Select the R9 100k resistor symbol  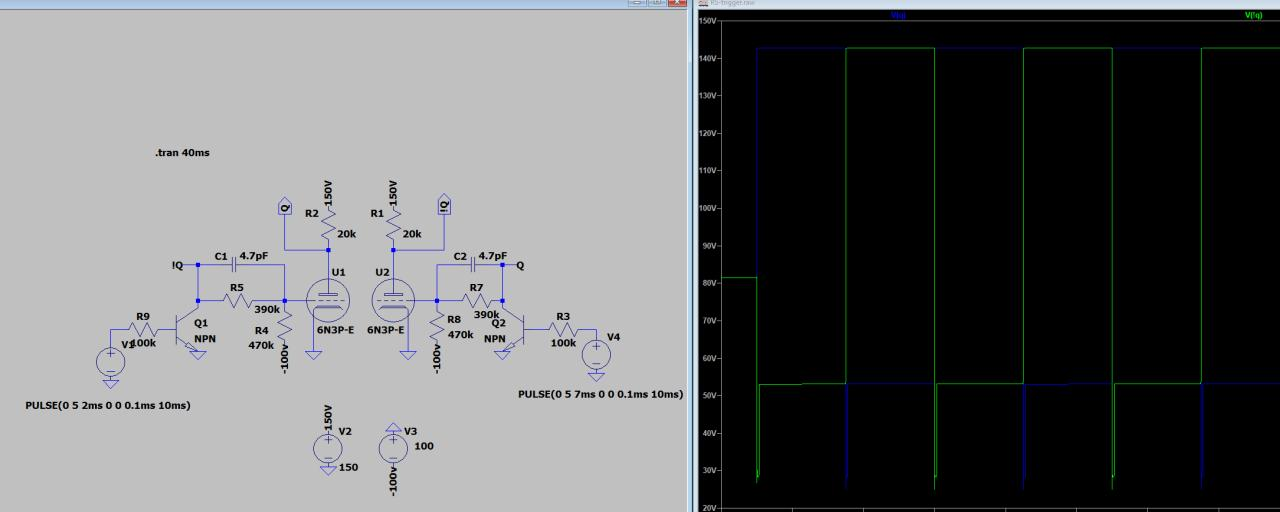(144, 329)
